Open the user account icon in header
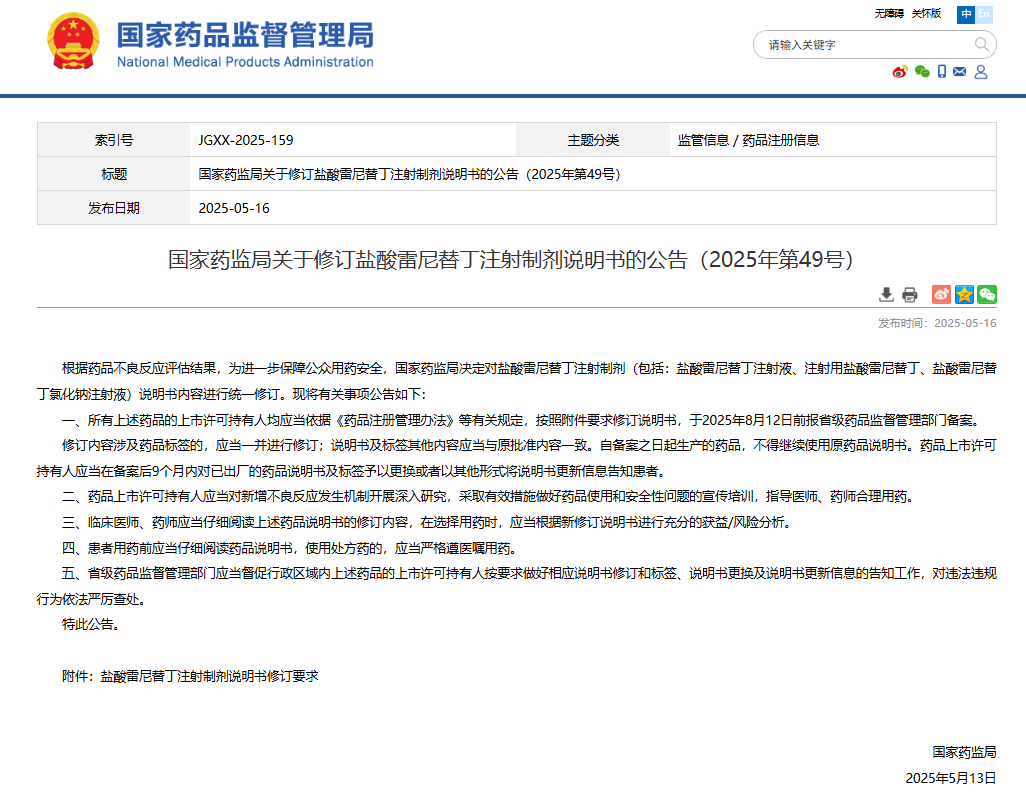This screenshot has height=808, width=1026. point(981,72)
